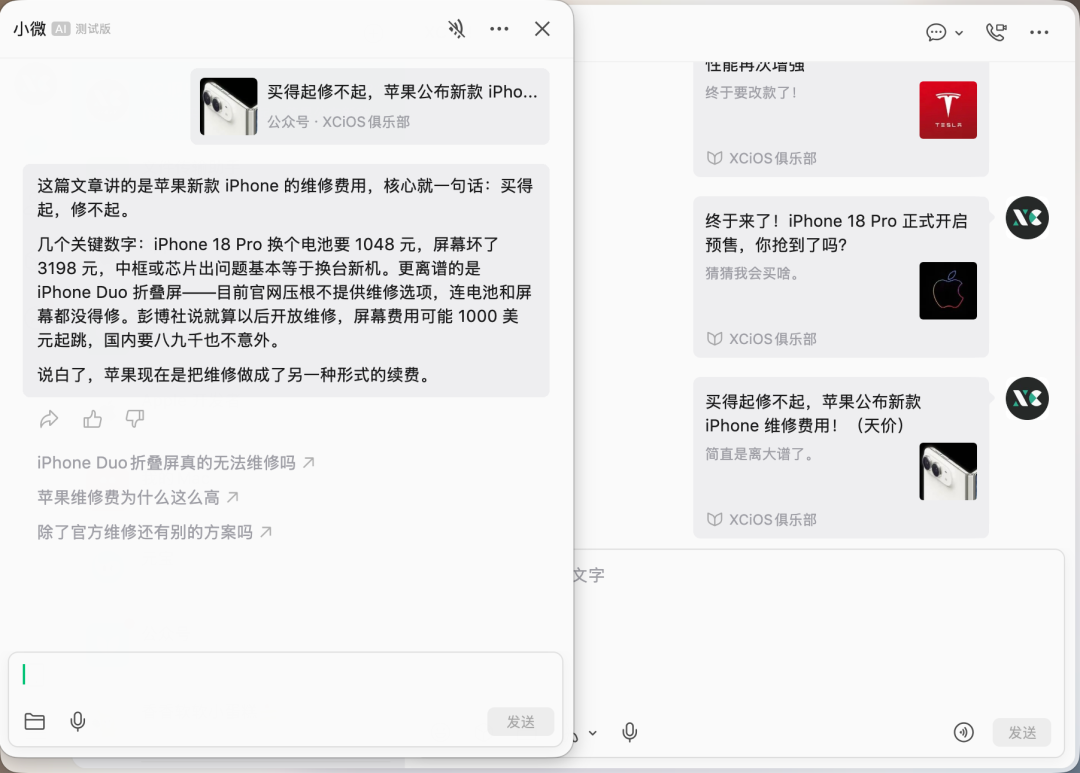Click the text '终于要改款了!'
Screen dimensions: 1080x773
[x=751, y=92]
